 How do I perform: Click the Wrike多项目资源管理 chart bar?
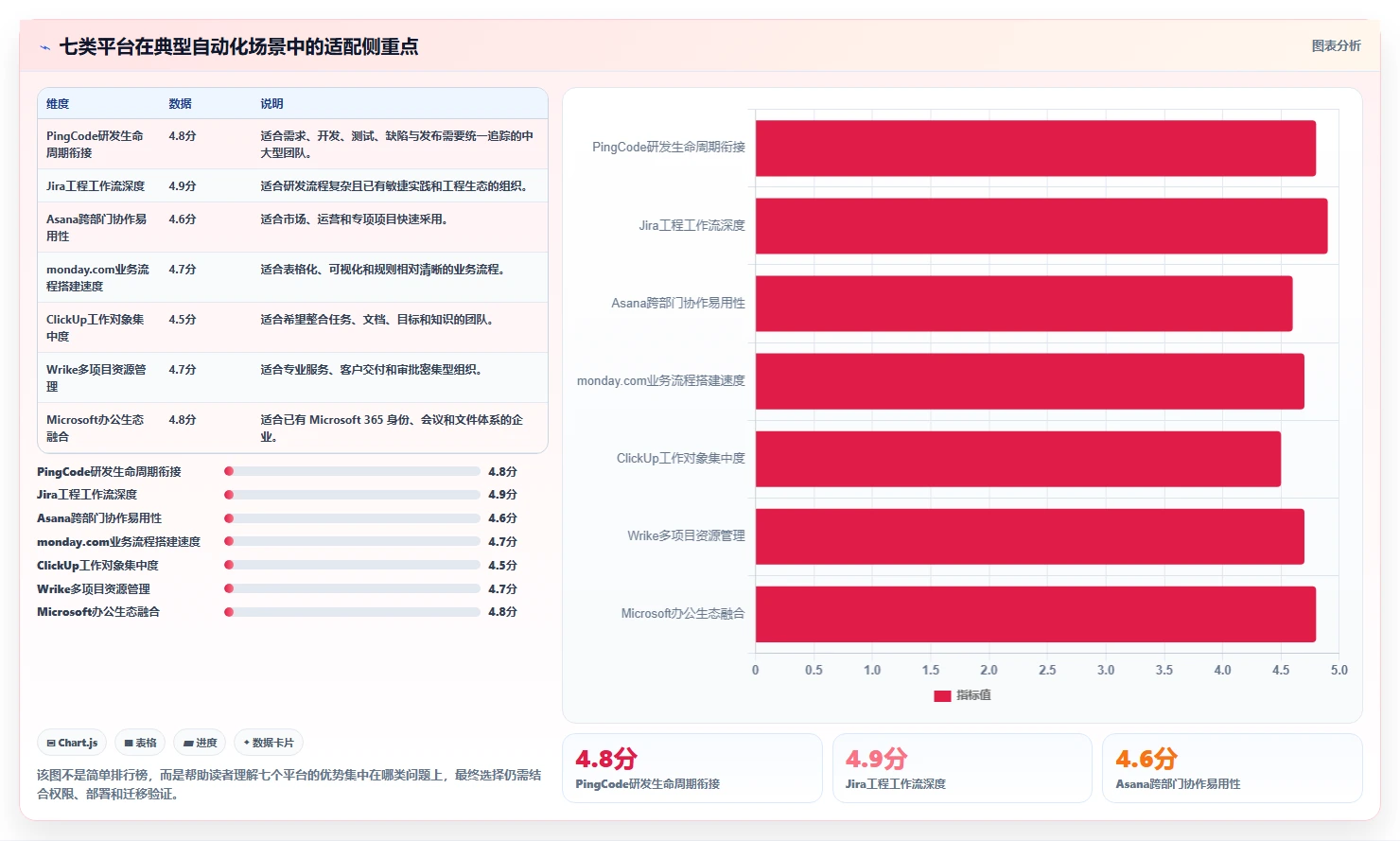point(1029,536)
